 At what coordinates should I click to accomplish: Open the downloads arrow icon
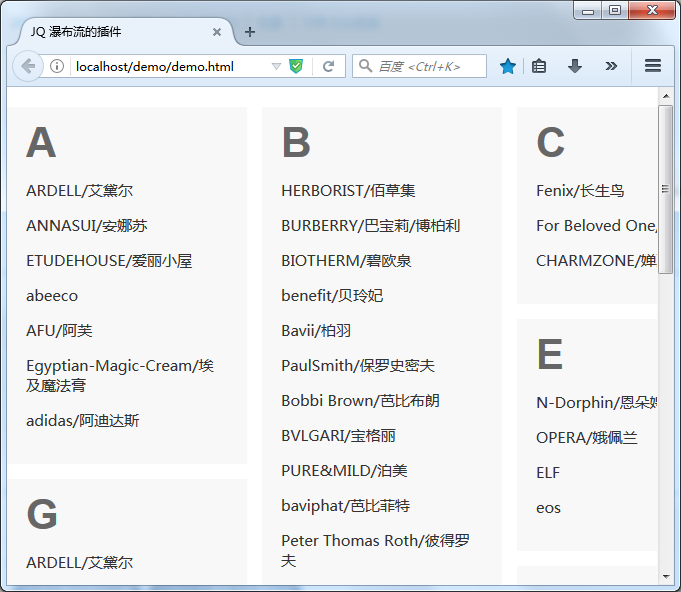click(x=575, y=66)
